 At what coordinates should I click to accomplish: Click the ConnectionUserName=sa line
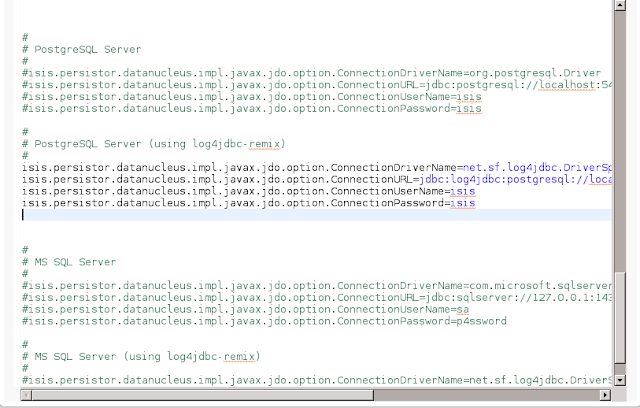[245, 309]
